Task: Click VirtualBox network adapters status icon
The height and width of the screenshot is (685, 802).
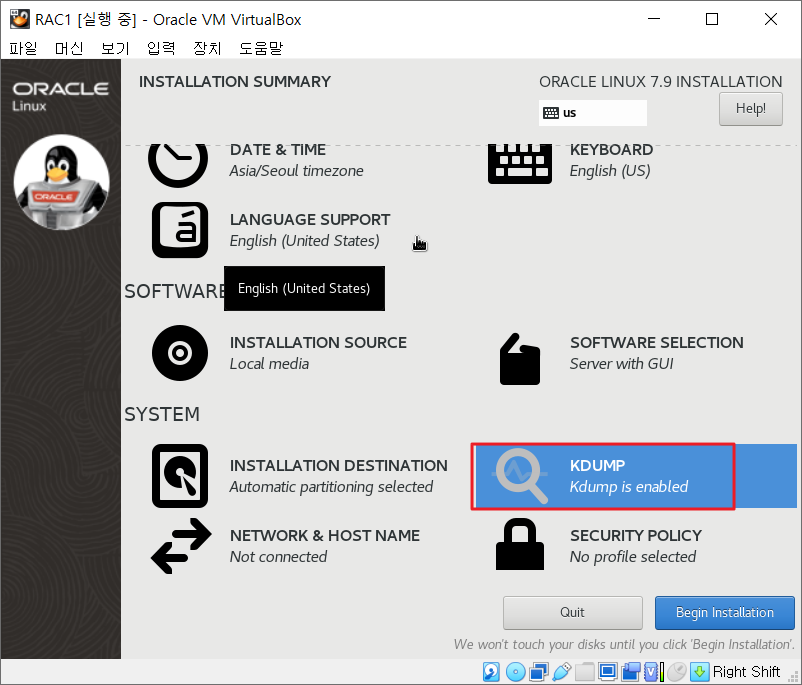Action: (x=539, y=672)
